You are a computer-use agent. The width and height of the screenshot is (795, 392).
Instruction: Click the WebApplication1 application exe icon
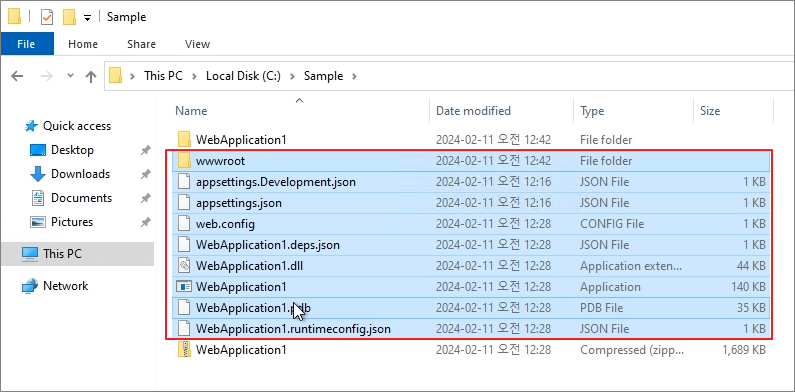[184, 287]
